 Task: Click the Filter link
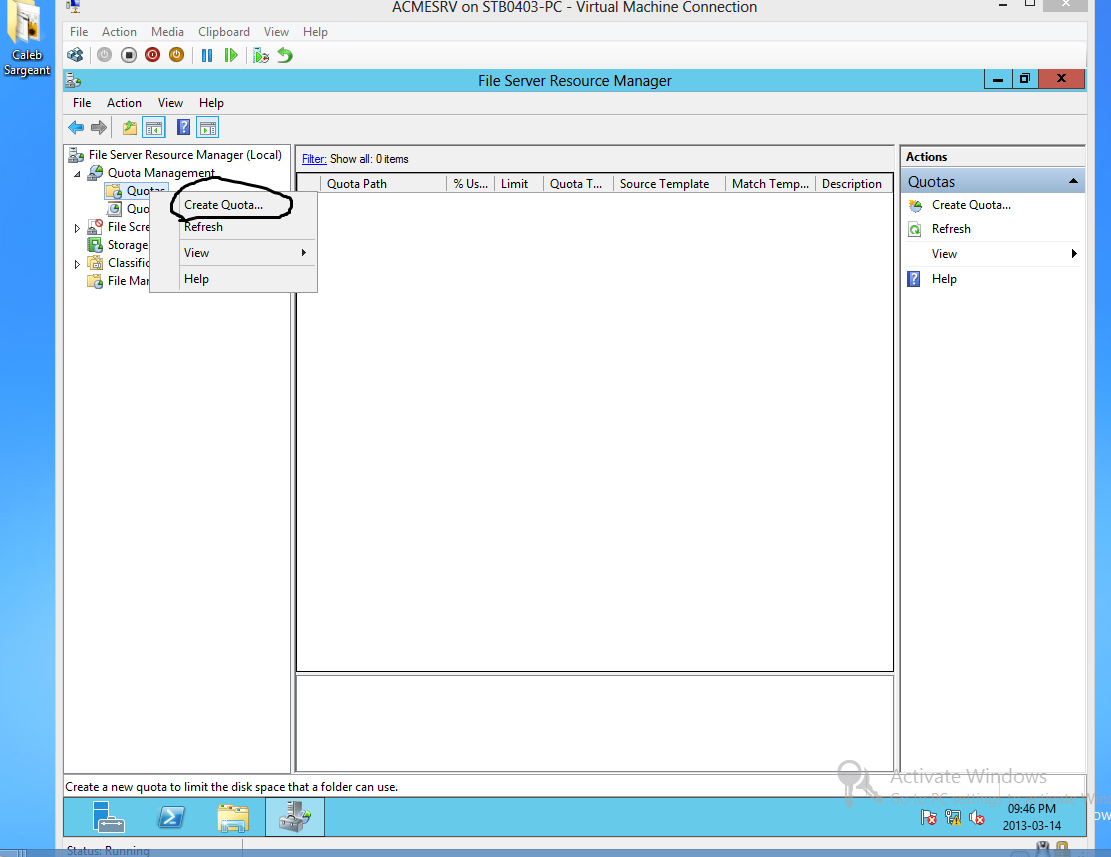click(x=314, y=159)
